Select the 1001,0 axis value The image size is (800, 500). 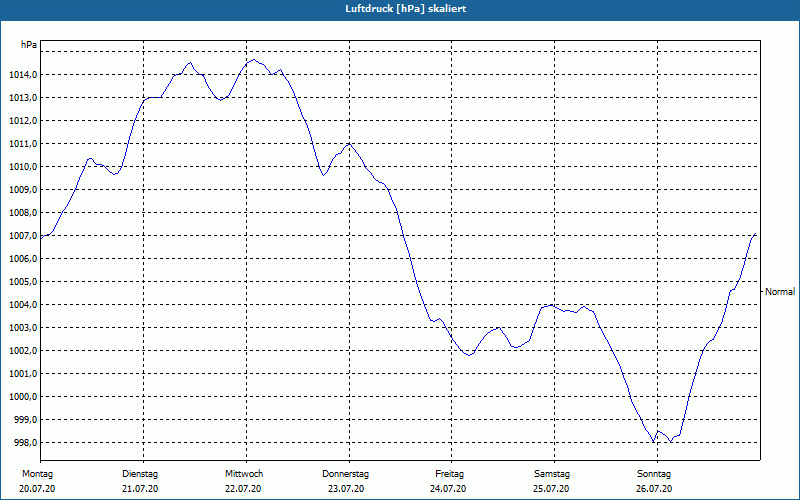(x=23, y=373)
